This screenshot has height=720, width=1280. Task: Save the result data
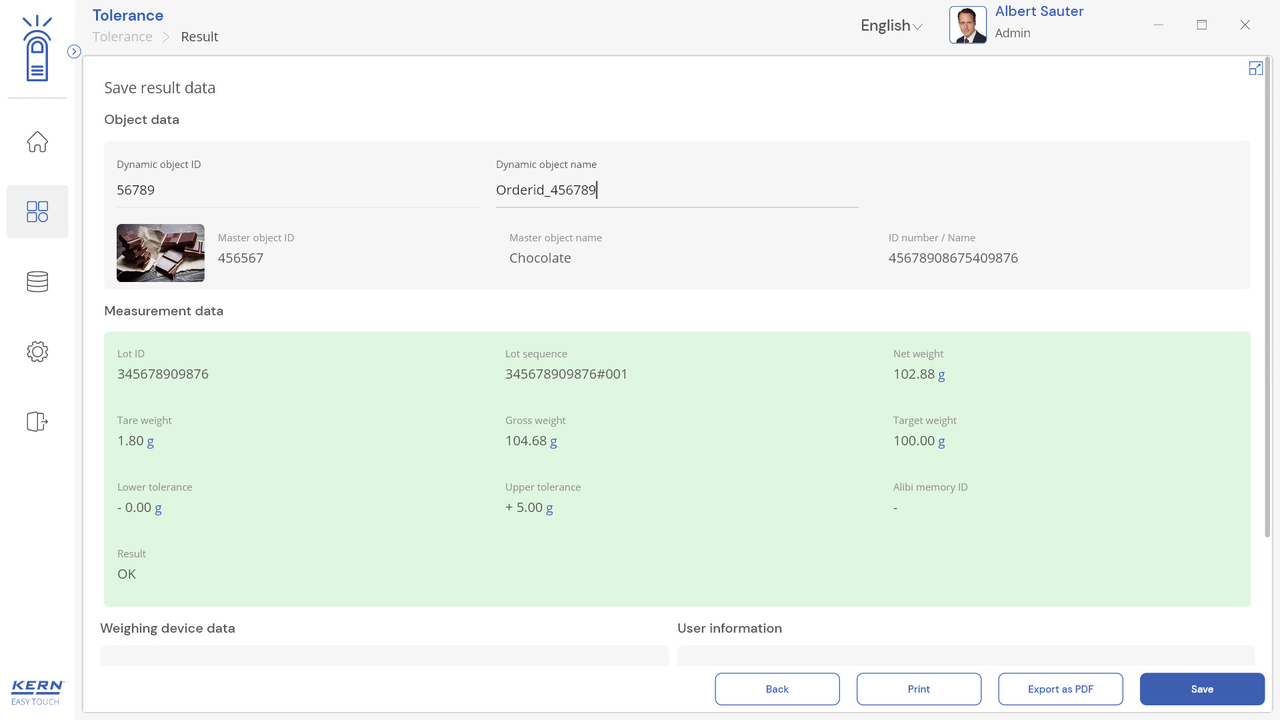[x=1202, y=689]
